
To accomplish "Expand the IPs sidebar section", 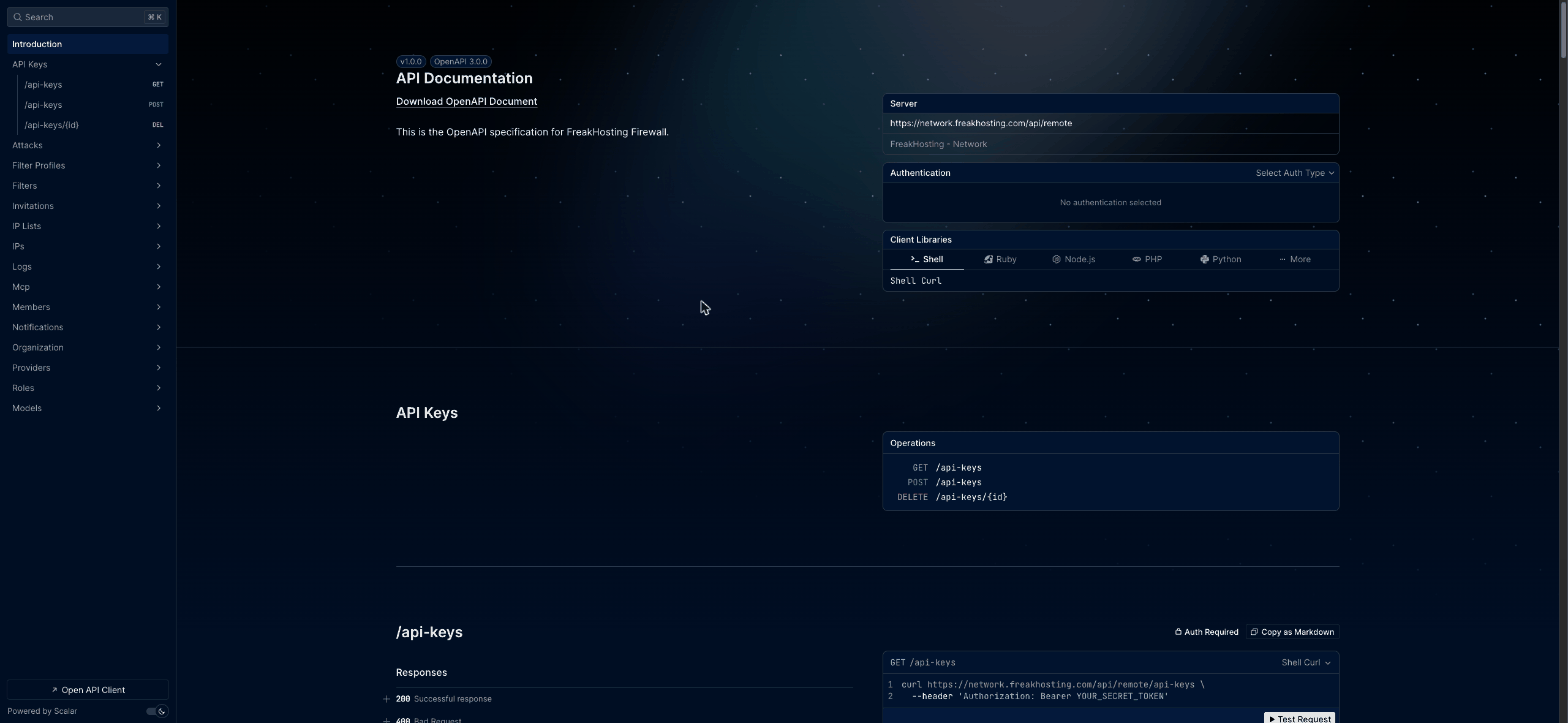I will coord(88,246).
